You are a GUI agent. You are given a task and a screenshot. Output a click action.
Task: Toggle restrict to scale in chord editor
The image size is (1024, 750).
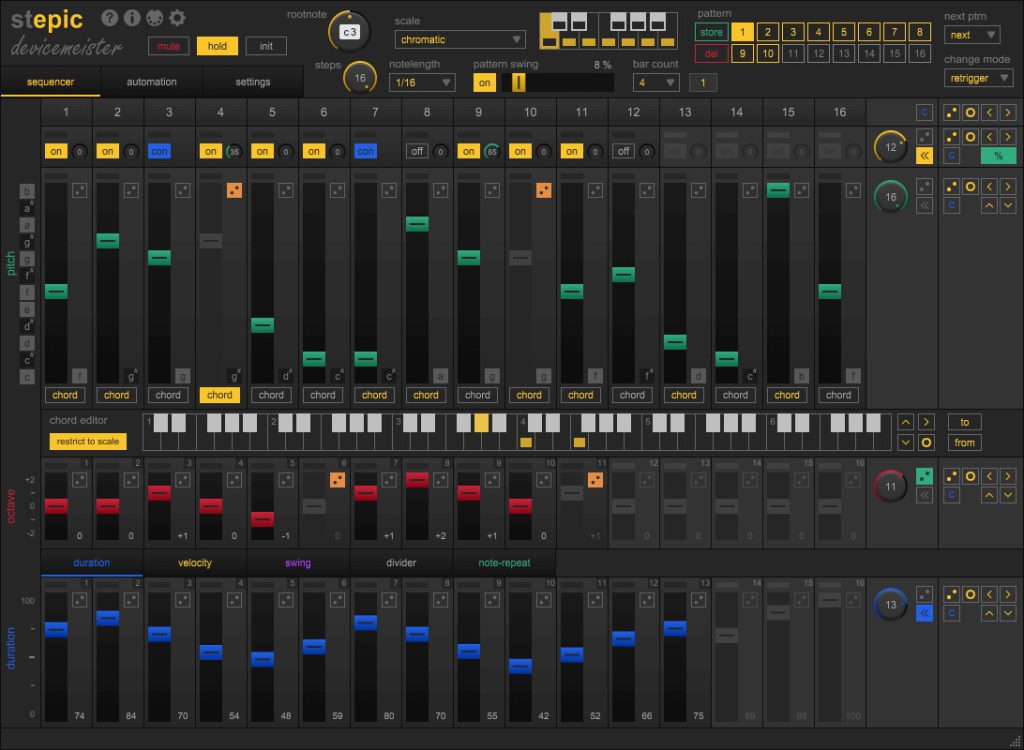point(88,441)
